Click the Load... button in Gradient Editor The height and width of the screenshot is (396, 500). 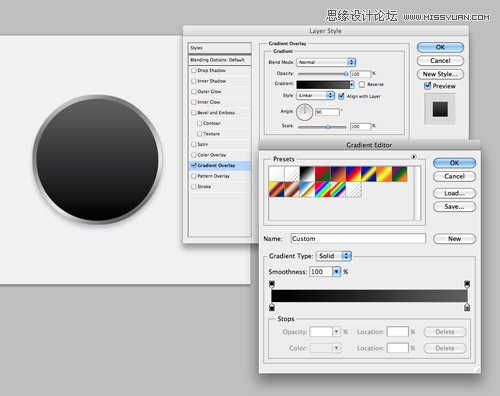pos(454,193)
